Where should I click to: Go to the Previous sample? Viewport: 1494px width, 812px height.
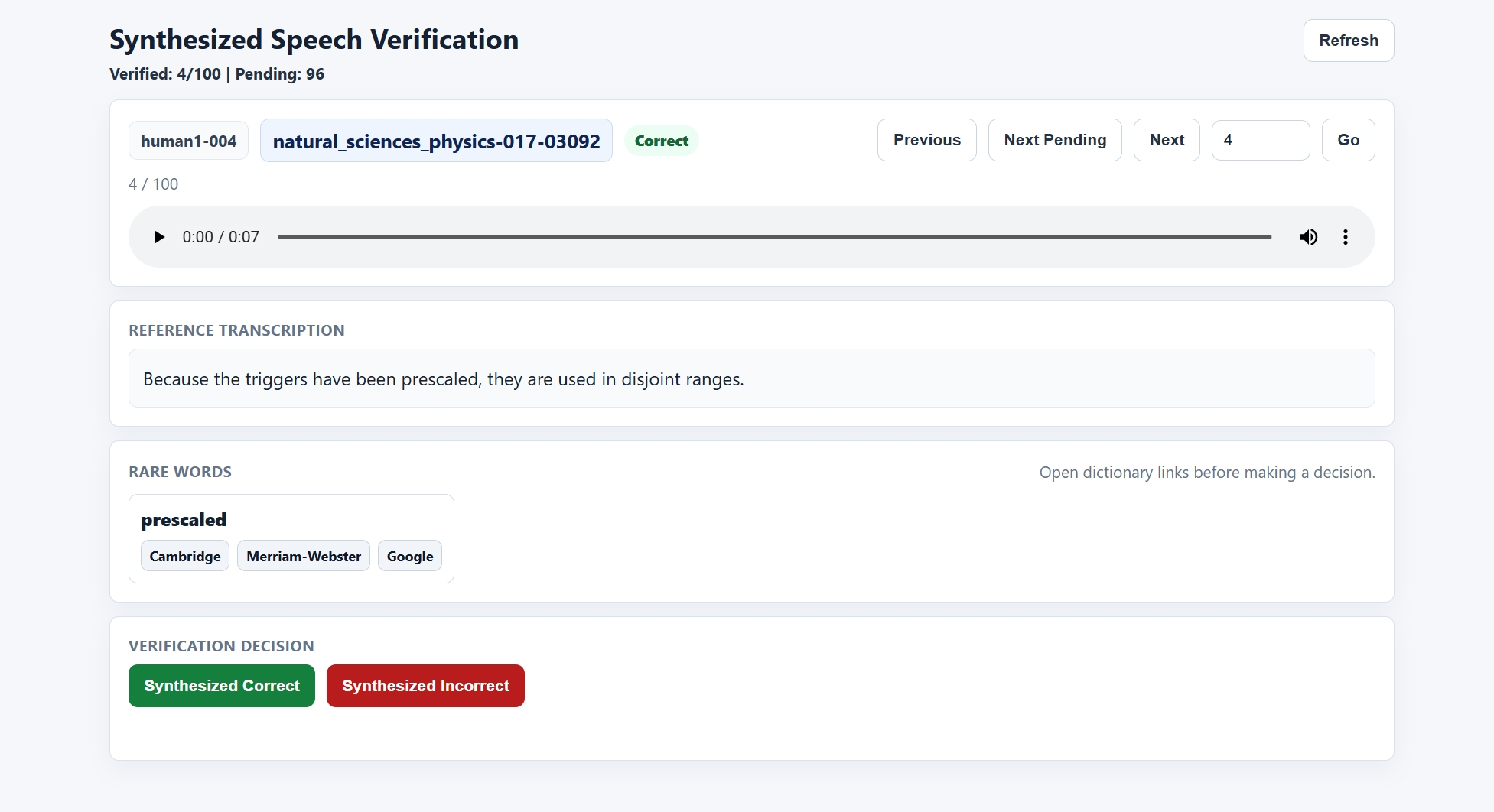(x=927, y=140)
